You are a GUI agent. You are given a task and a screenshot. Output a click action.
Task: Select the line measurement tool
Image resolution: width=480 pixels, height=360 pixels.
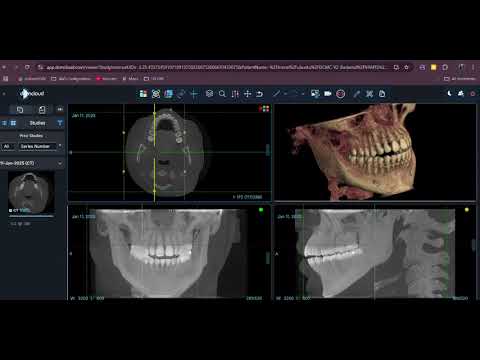click(x=276, y=94)
